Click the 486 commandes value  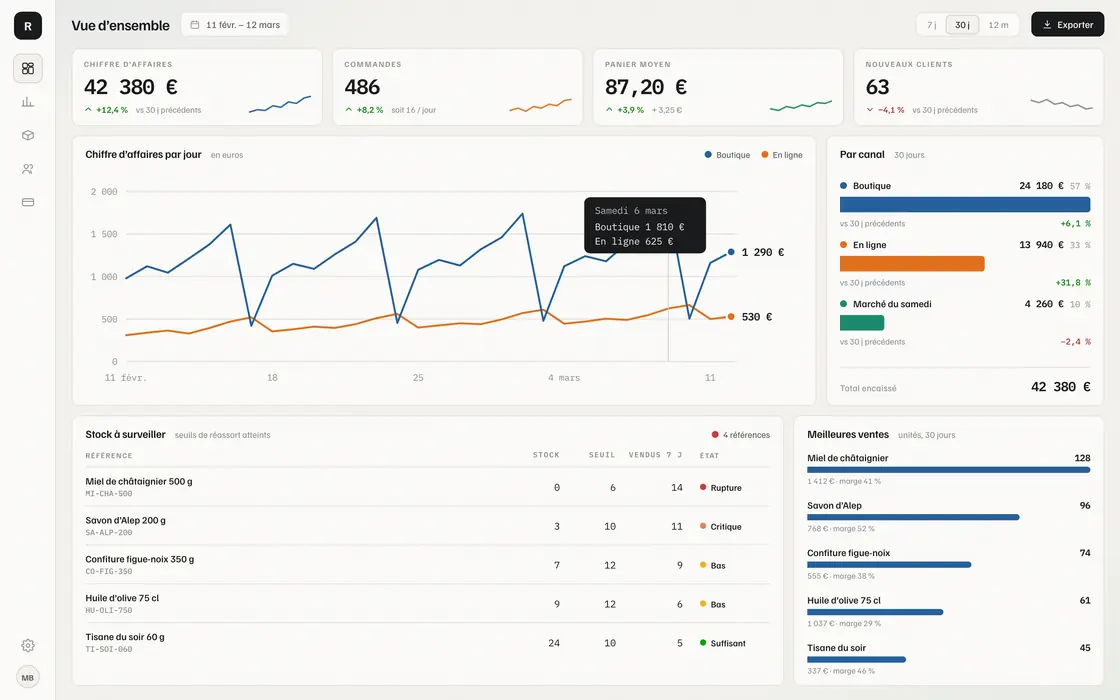[362, 87]
